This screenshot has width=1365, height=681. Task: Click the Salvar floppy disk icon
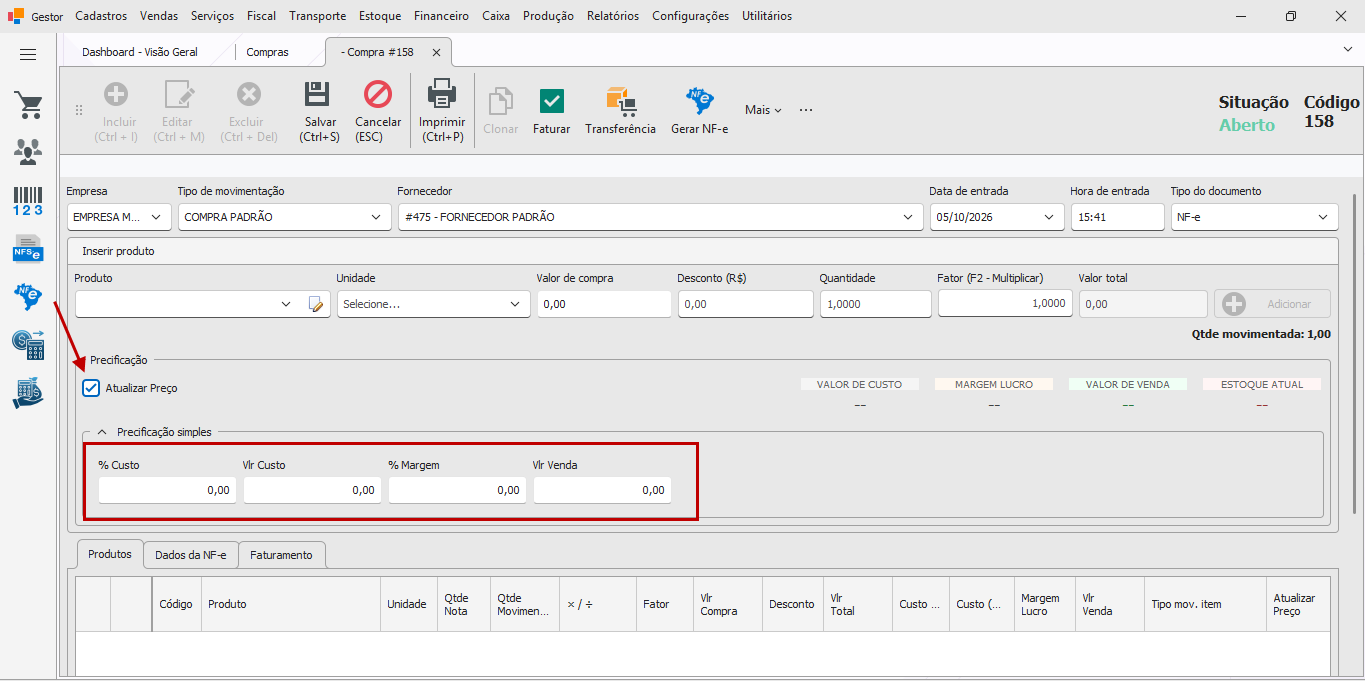pyautogui.click(x=318, y=95)
